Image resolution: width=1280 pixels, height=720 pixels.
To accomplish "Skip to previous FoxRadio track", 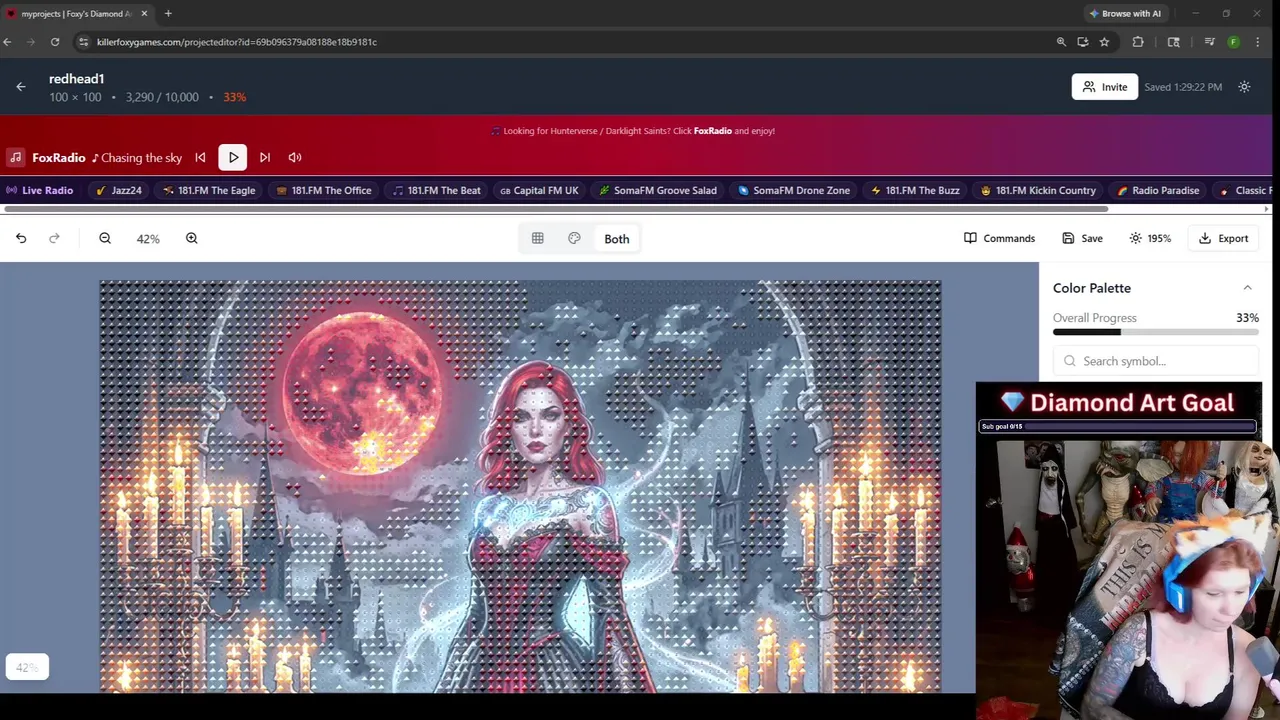I will tap(200, 157).
